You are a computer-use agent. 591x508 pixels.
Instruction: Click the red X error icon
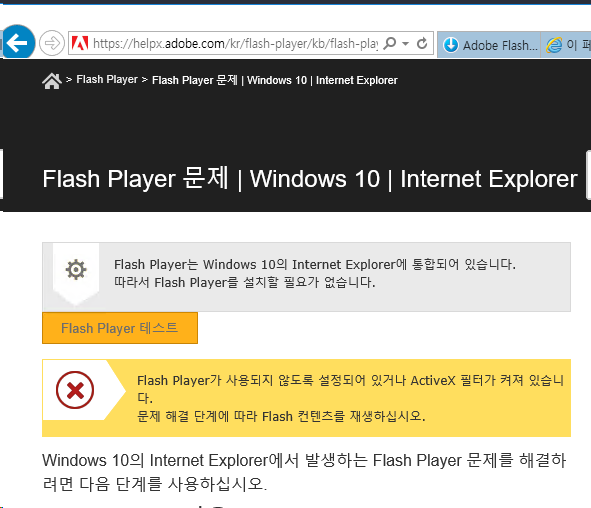coord(75,390)
